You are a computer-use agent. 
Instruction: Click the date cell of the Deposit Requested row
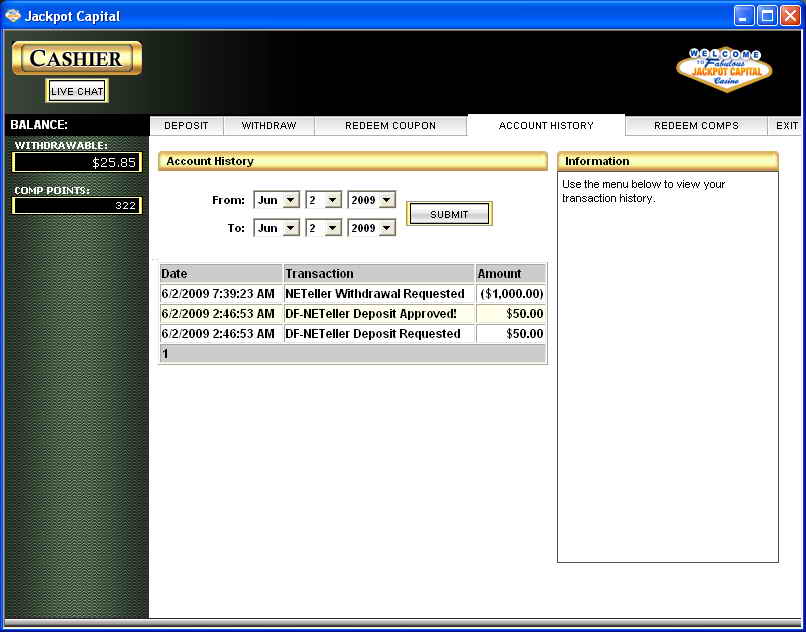pos(221,334)
